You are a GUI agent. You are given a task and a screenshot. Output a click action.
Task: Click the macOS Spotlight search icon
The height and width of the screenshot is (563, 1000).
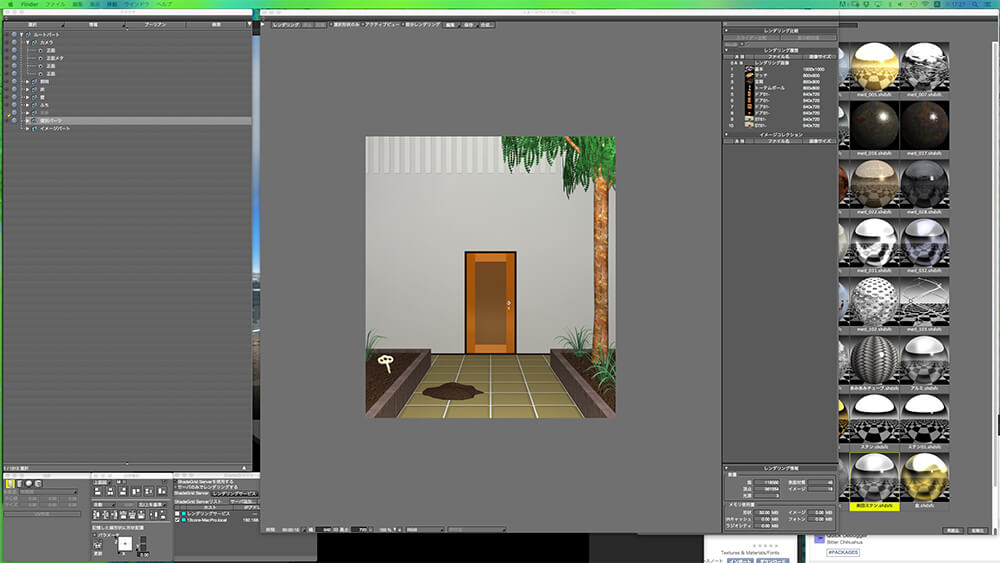(x=976, y=4)
